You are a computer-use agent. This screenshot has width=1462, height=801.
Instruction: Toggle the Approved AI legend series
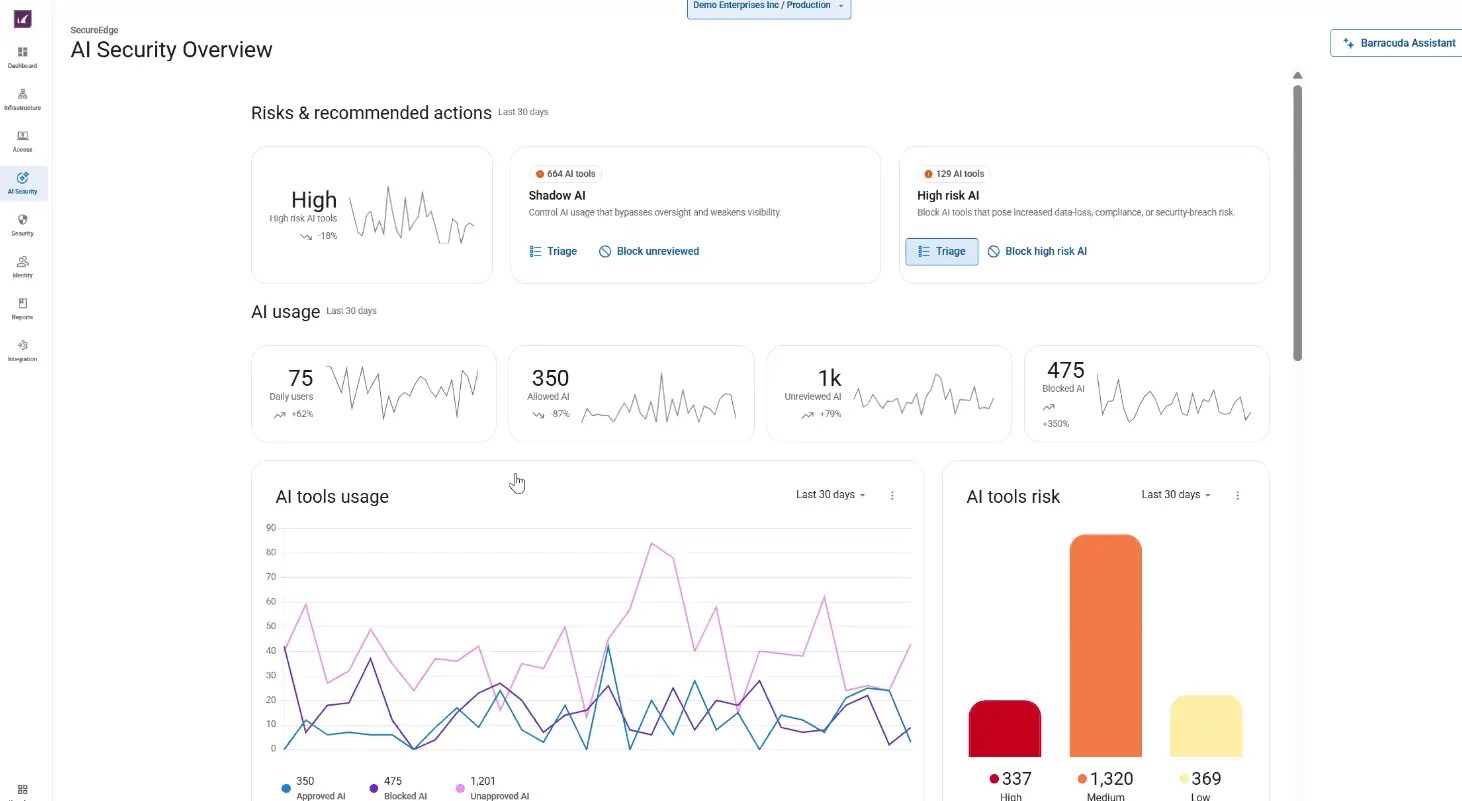tap(314, 788)
